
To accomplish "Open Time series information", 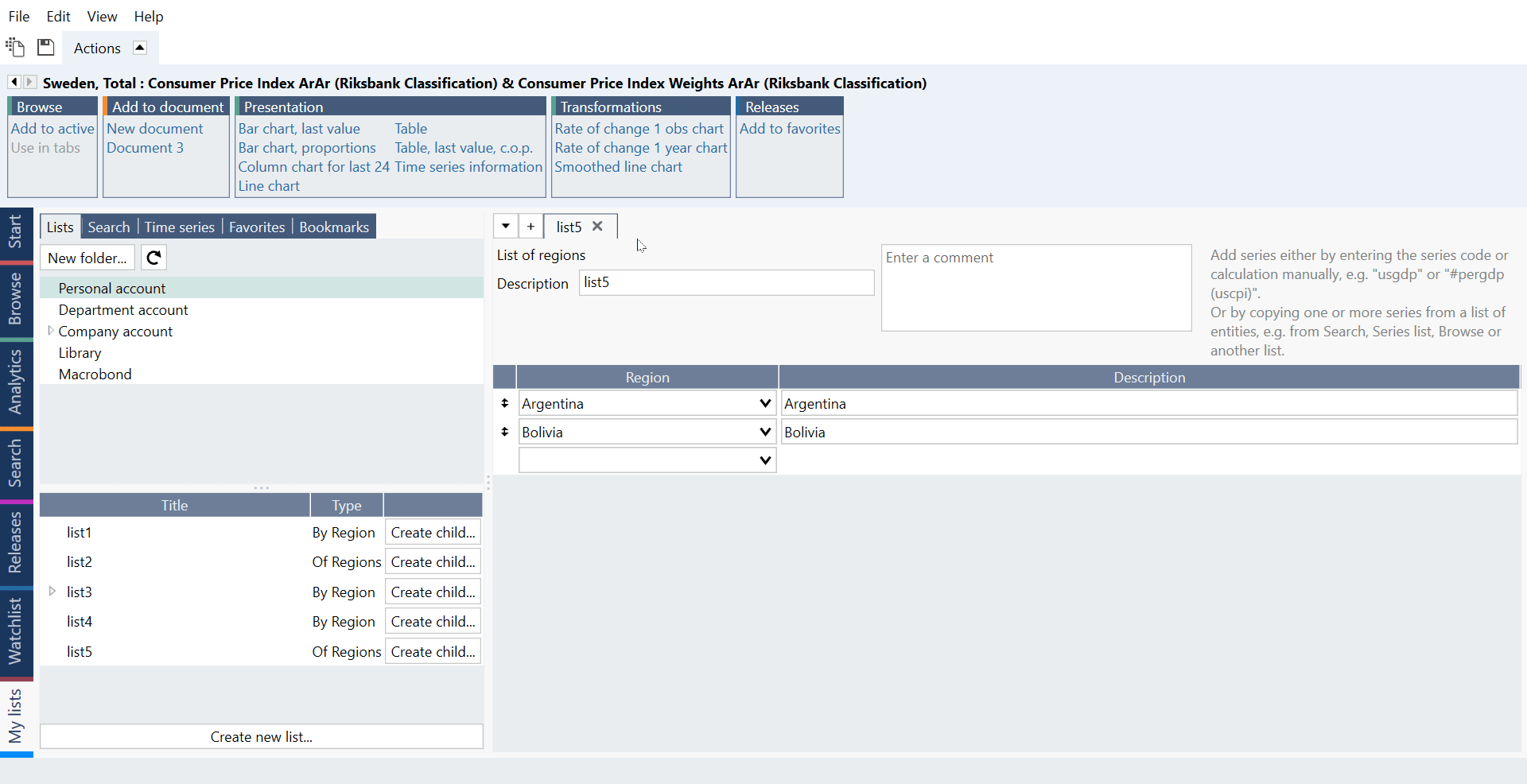I will coord(468,166).
